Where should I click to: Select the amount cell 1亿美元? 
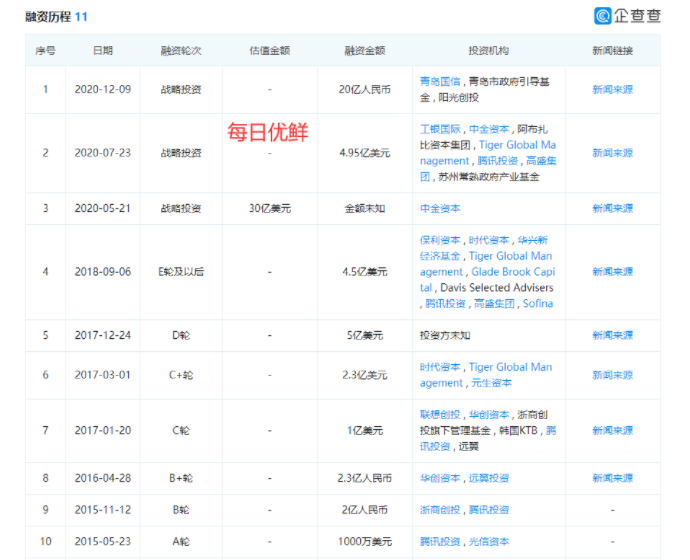click(x=365, y=430)
